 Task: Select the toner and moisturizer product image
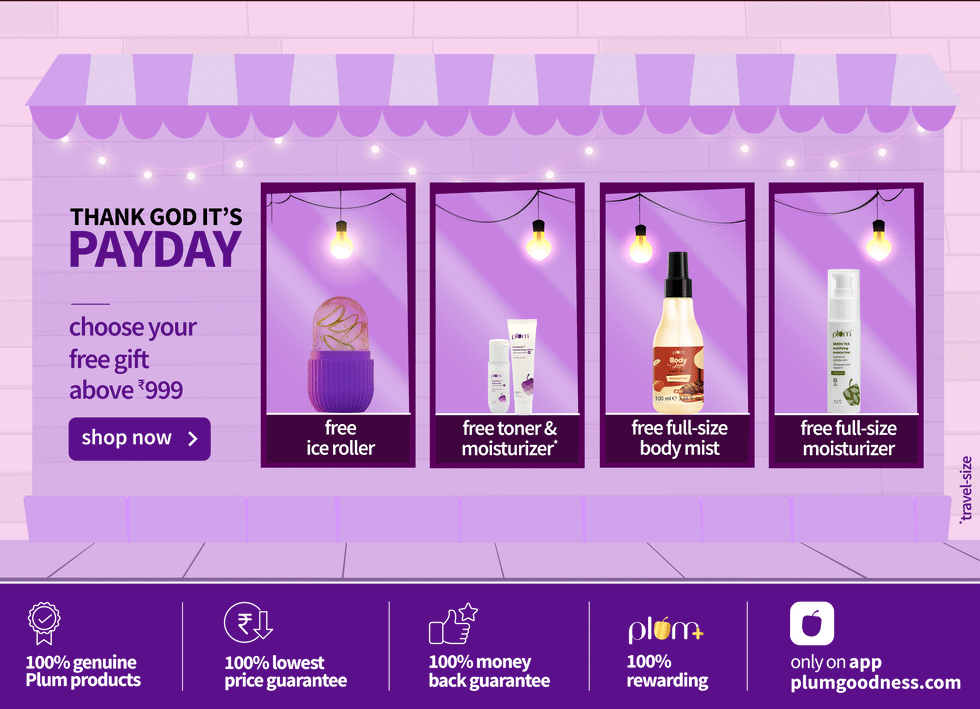pos(512,366)
